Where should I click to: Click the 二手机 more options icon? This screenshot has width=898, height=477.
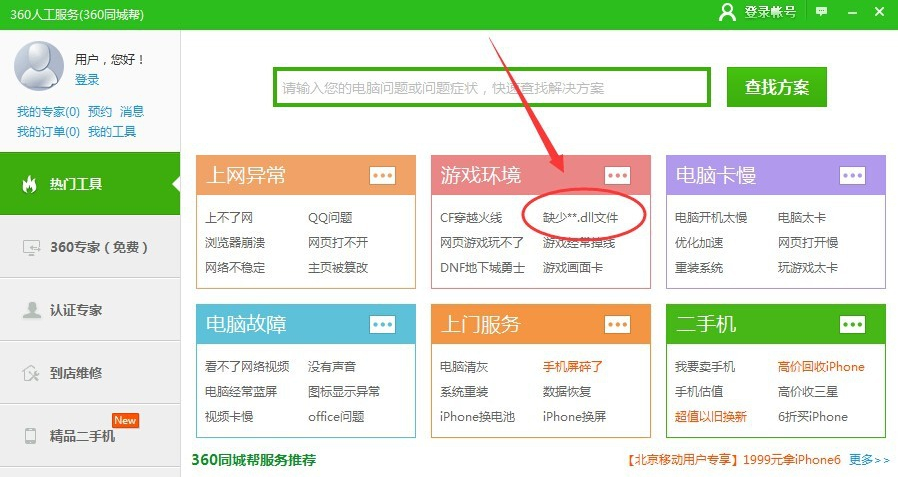852,324
